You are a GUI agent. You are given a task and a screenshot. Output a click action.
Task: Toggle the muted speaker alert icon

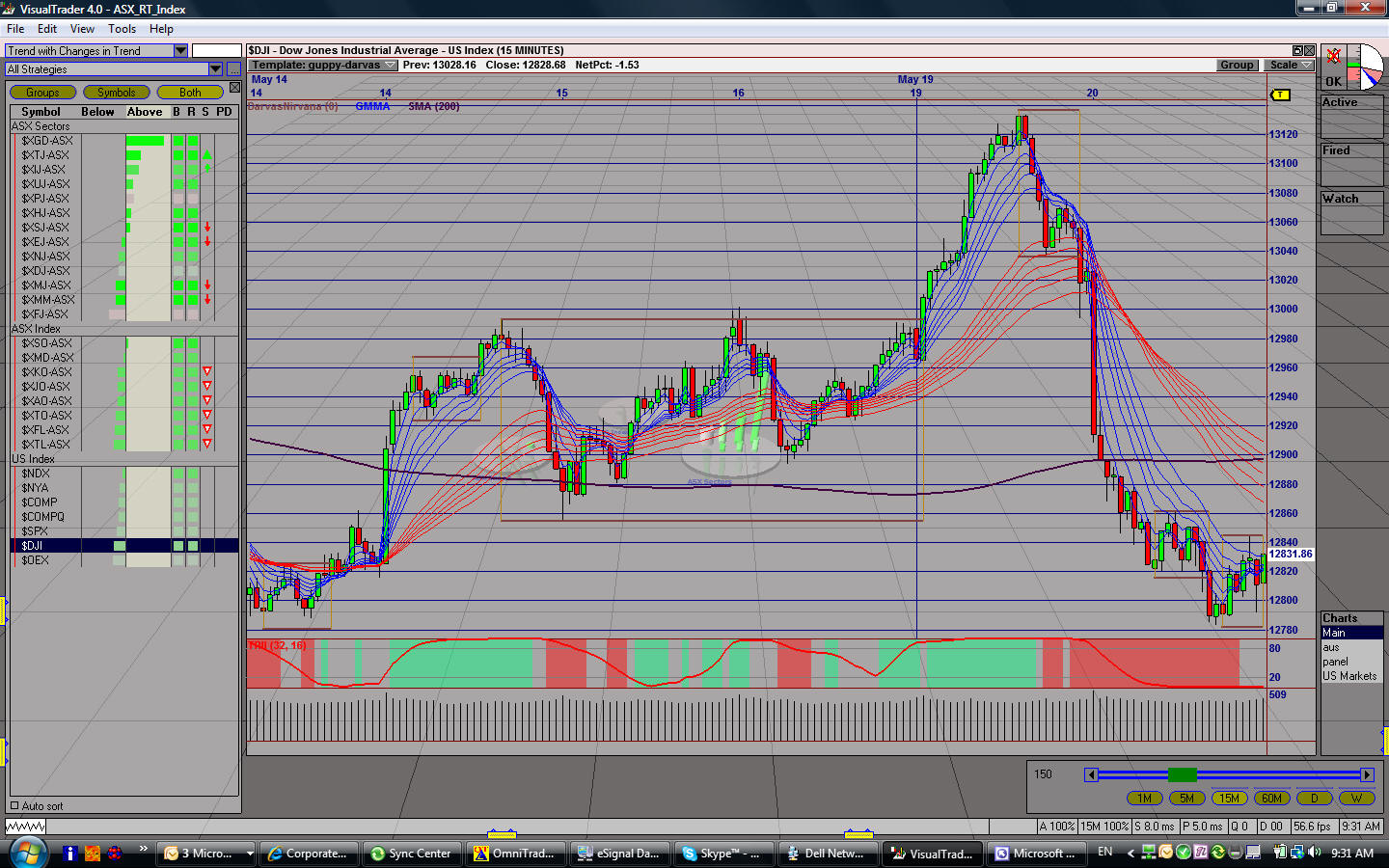(1333, 56)
